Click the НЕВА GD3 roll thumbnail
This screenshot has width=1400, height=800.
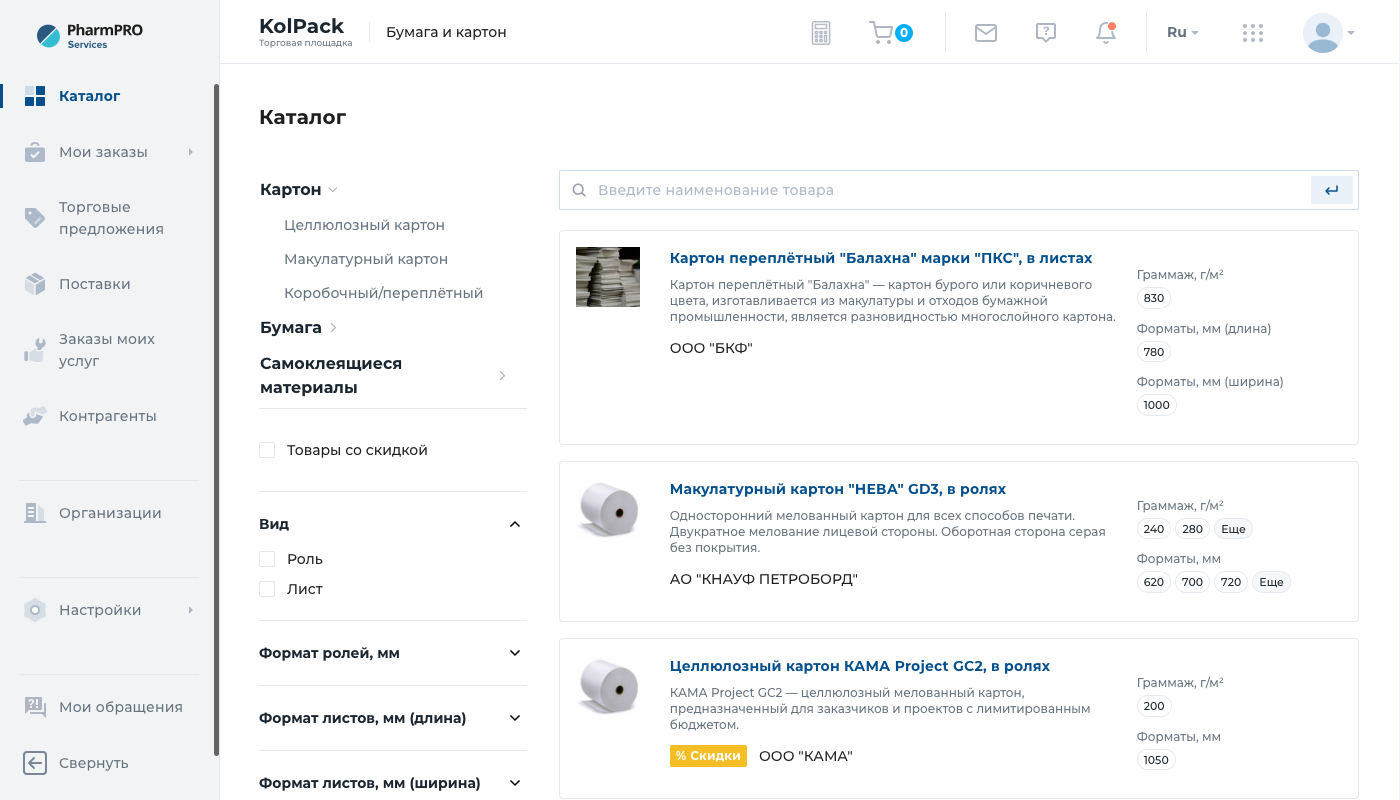608,508
